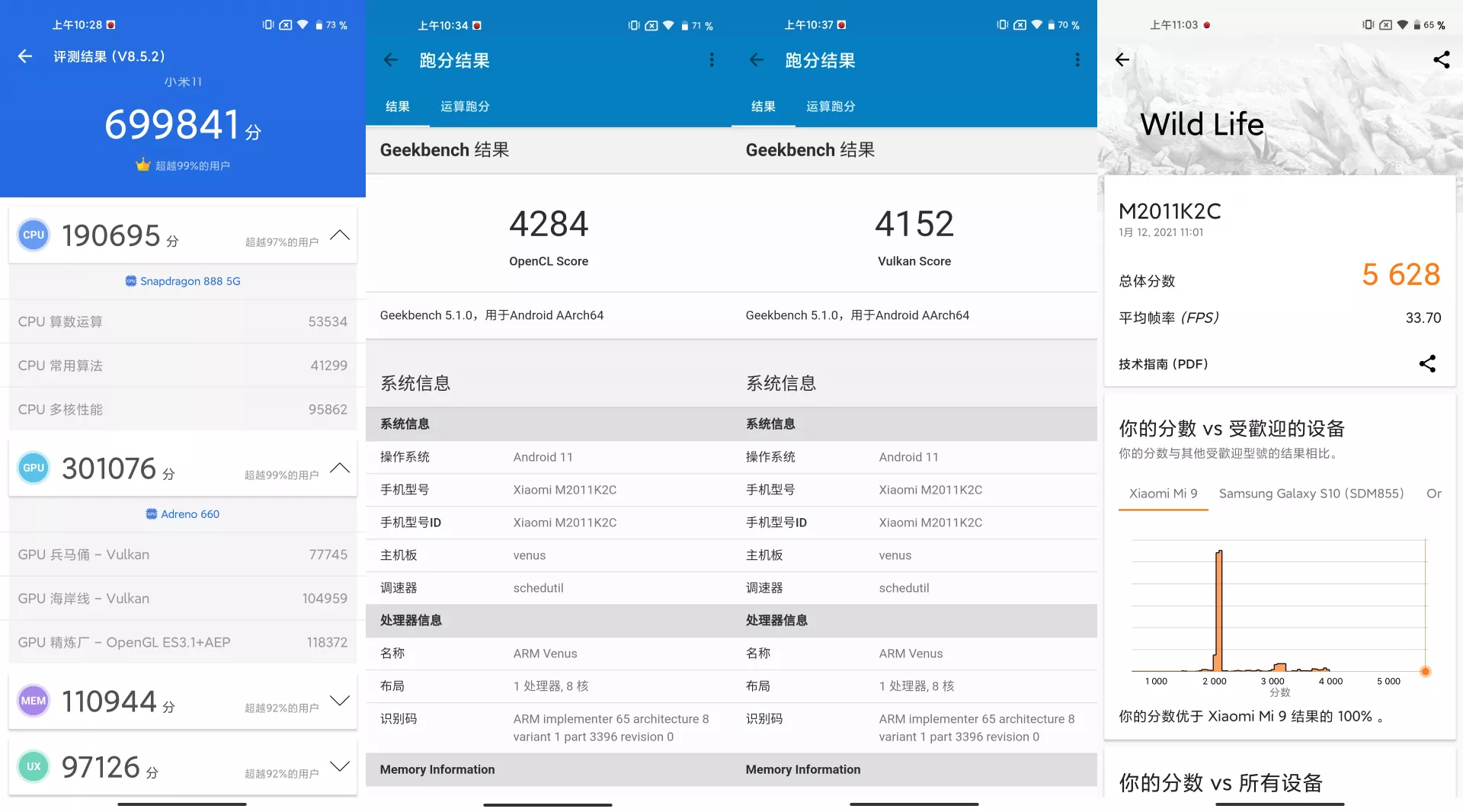Go back from AnTuTu results screen

click(25, 56)
